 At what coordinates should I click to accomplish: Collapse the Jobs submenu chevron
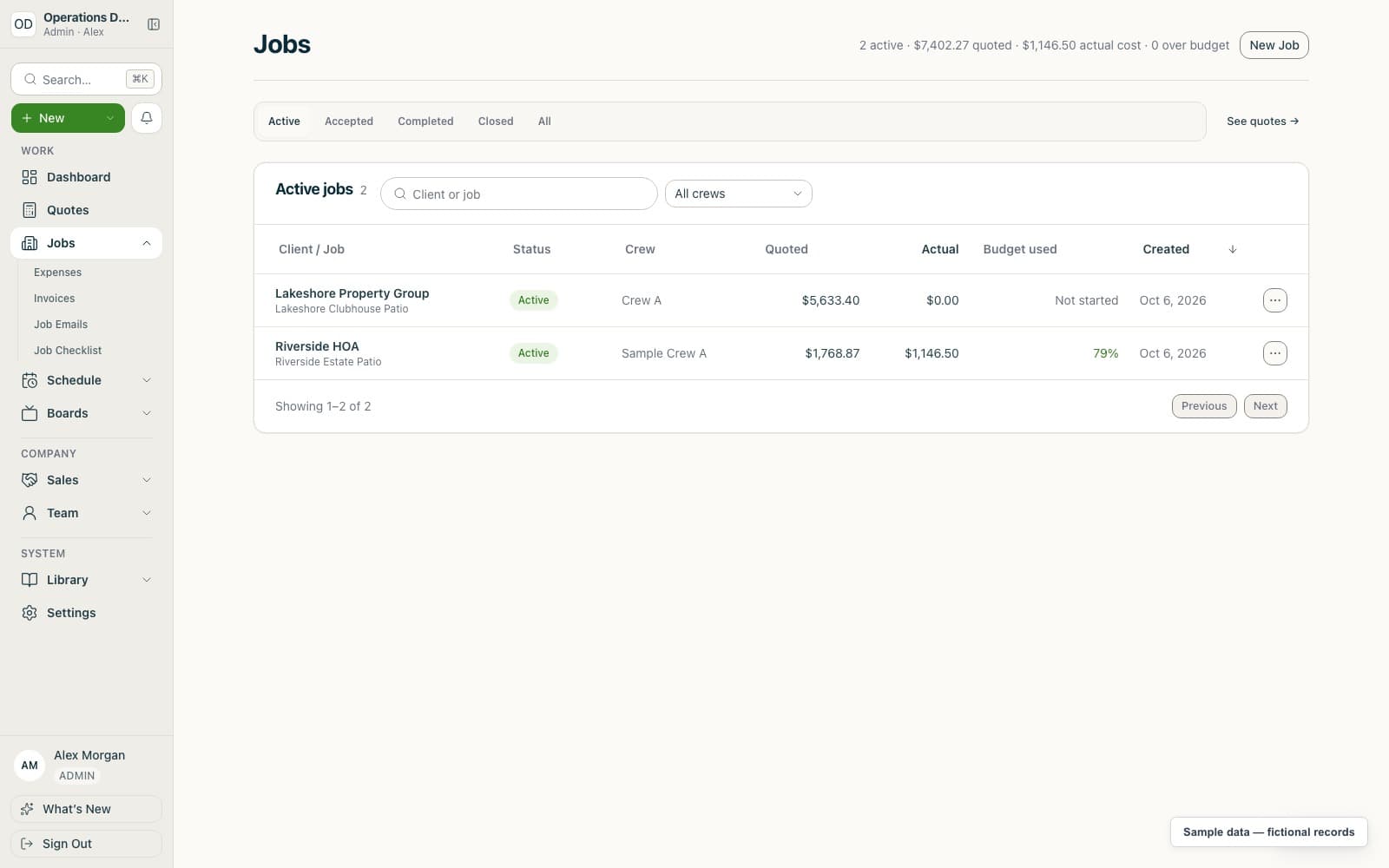click(x=147, y=243)
